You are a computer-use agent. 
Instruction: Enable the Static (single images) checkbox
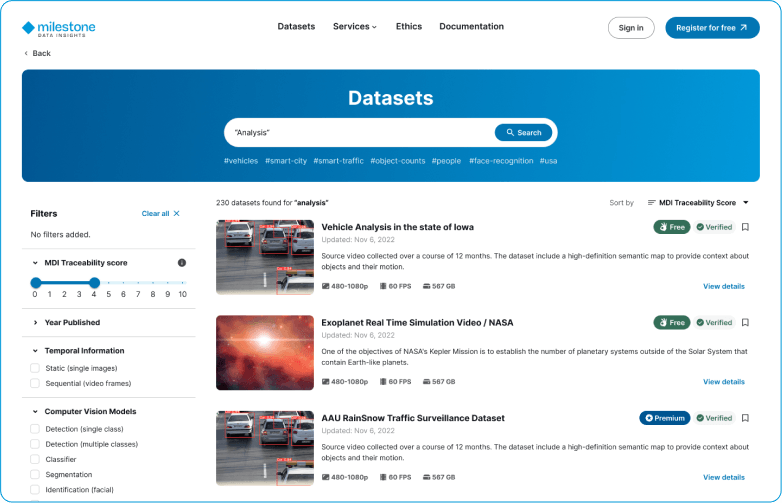coord(35,369)
